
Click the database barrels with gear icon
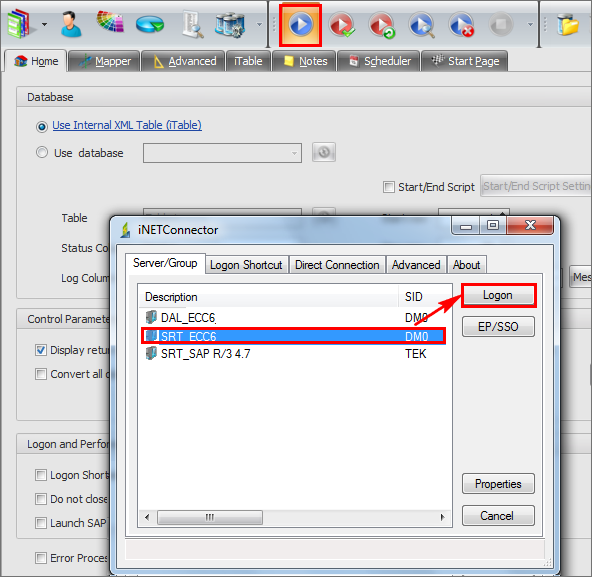point(230,25)
